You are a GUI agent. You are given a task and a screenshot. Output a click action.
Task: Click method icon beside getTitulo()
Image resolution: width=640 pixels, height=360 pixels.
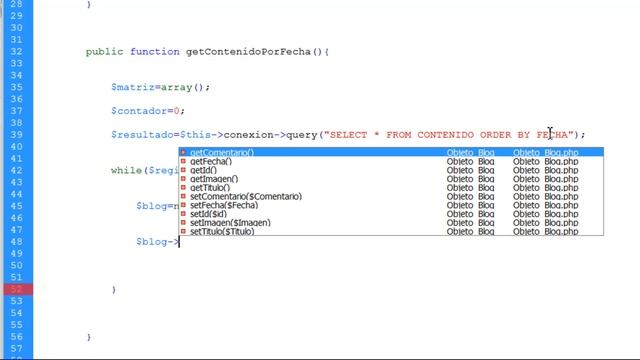(x=183, y=187)
